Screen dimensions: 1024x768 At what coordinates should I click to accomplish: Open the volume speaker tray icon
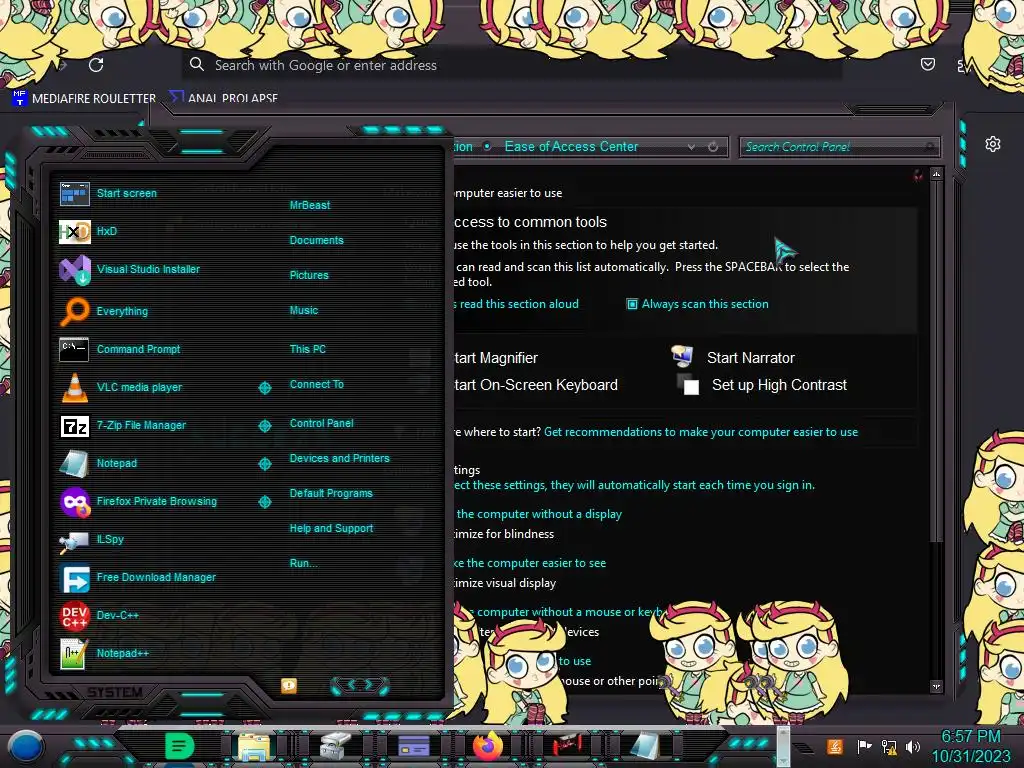(913, 746)
